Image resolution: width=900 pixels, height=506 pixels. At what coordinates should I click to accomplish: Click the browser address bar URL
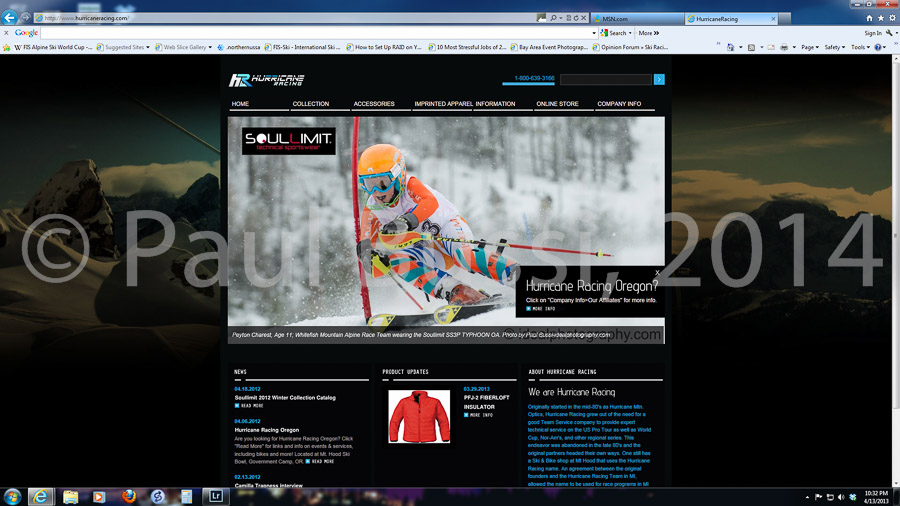tap(86, 18)
